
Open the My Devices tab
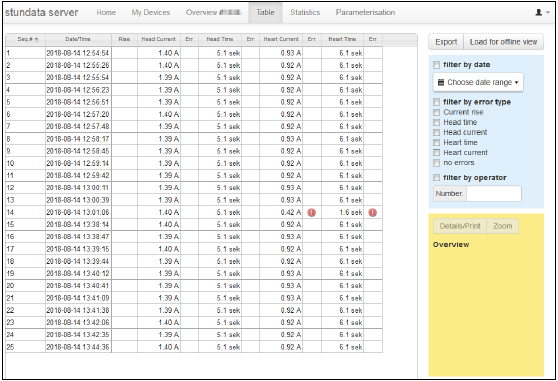(151, 12)
